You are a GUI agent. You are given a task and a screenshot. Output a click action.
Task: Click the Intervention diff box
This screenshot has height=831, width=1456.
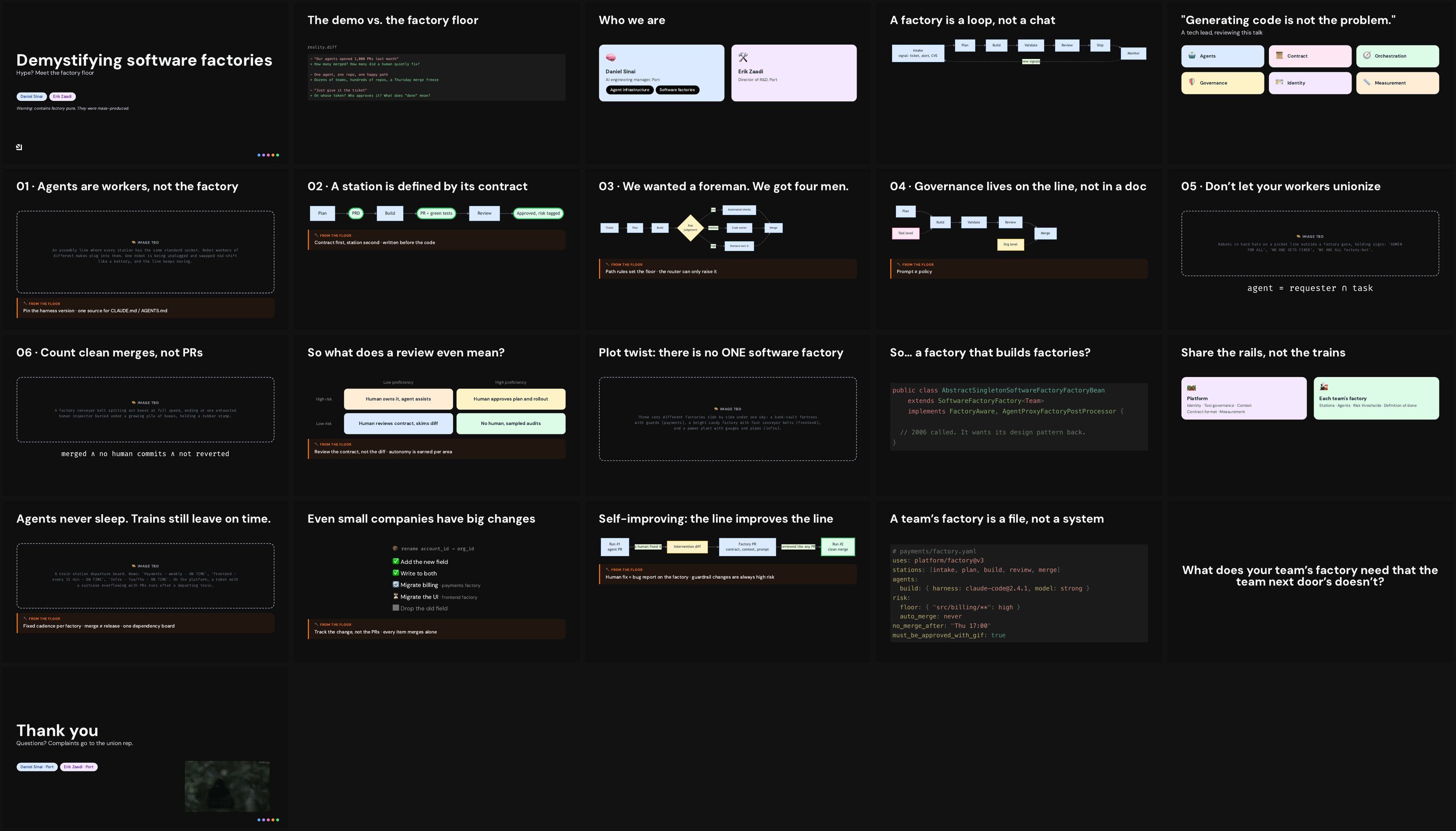point(687,547)
